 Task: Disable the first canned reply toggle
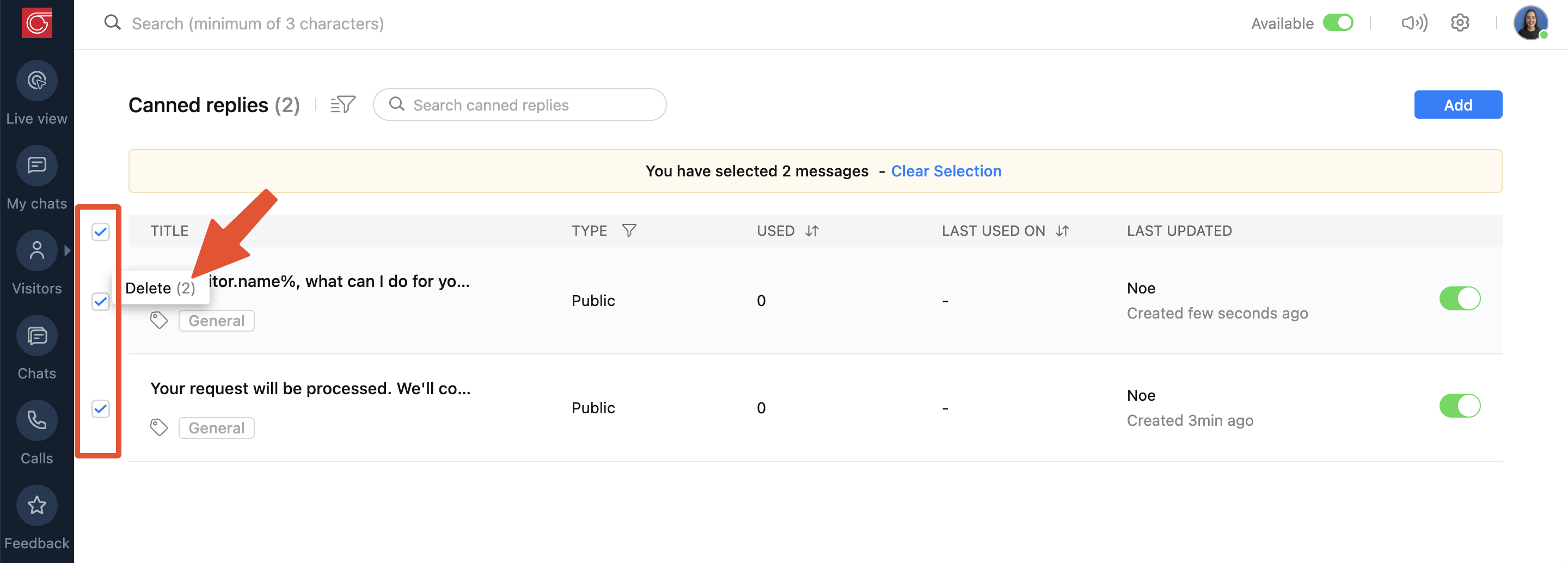click(x=1459, y=298)
